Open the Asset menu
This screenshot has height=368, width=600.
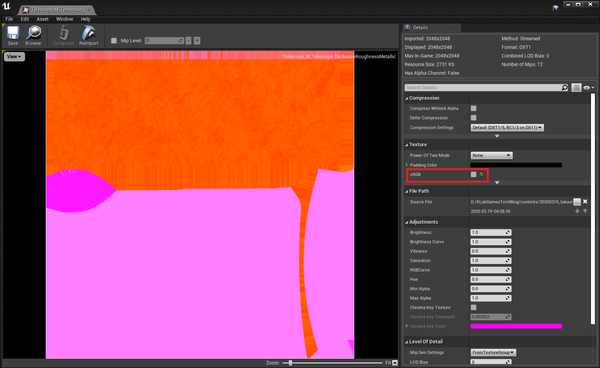42,19
